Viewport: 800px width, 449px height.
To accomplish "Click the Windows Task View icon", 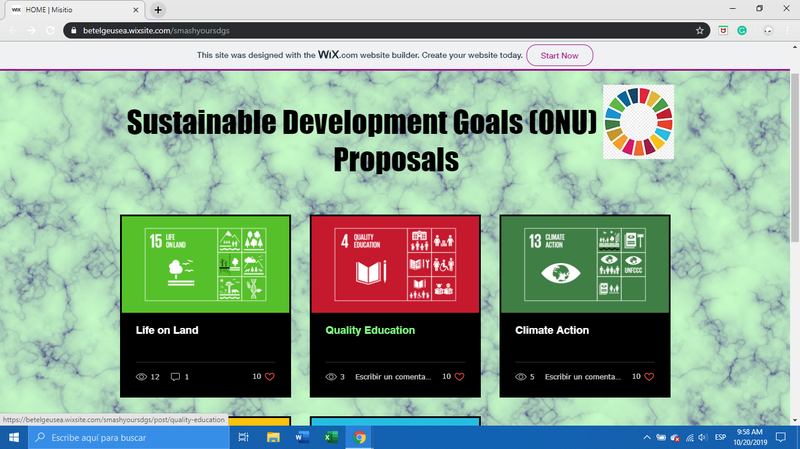I will click(243, 438).
